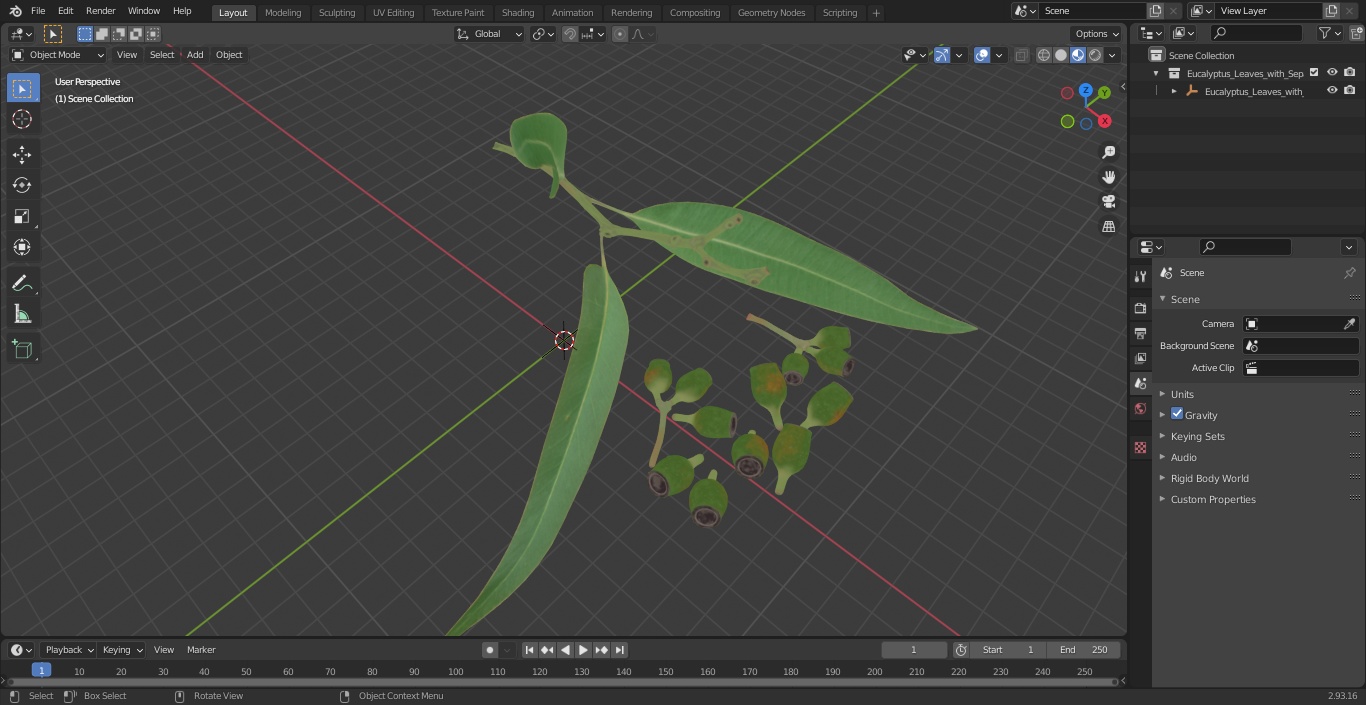This screenshot has width=1366, height=705.
Task: Click the pan view hand icon
Action: click(x=1108, y=177)
